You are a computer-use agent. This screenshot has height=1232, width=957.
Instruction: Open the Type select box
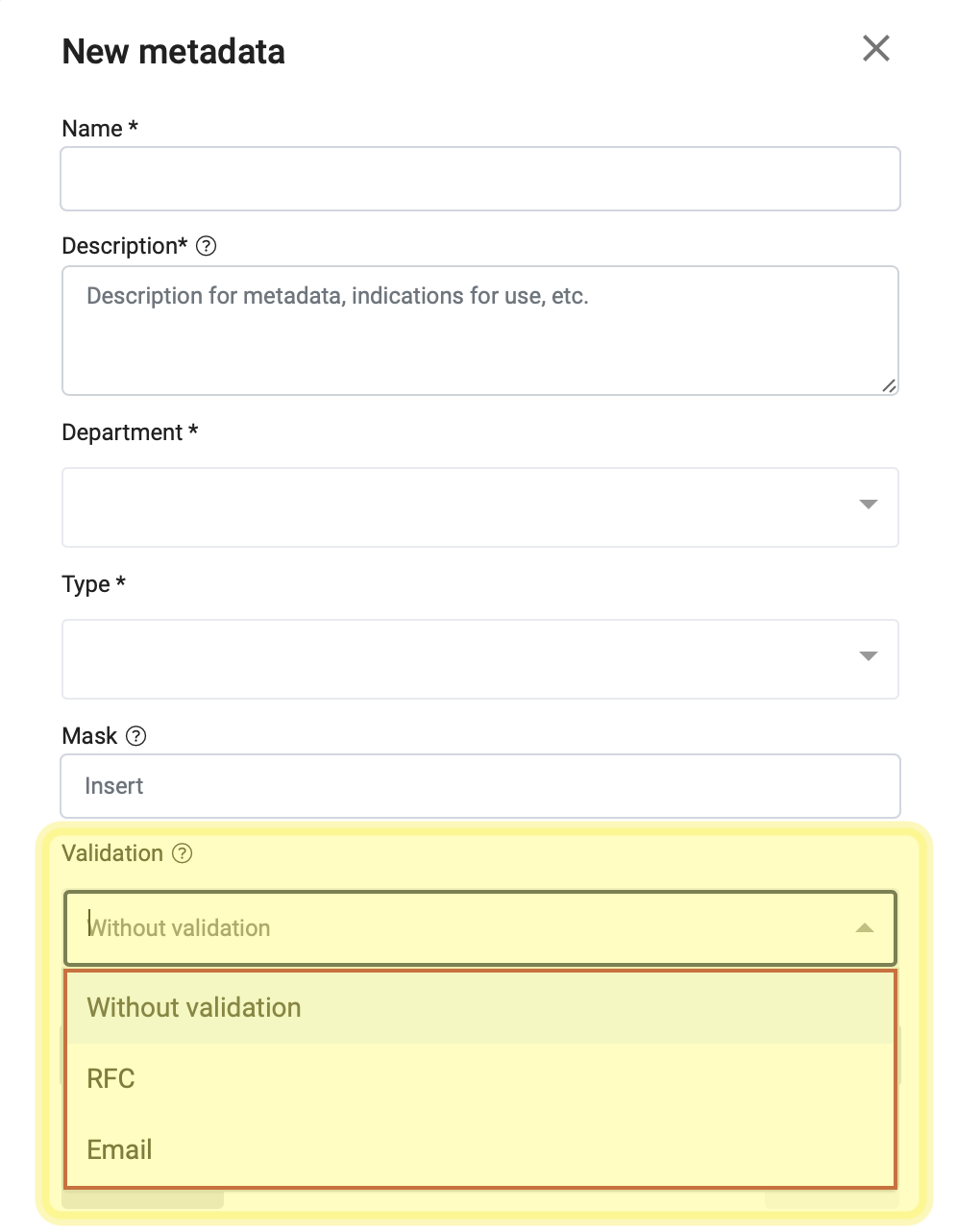pos(480,659)
